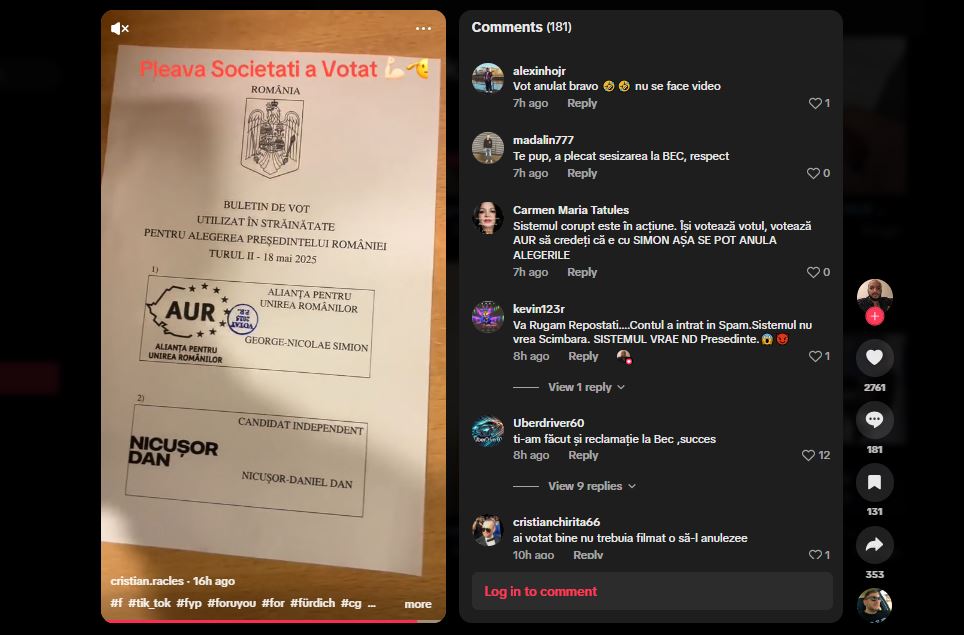Expand video description with 'more'
This screenshot has height=635, width=964.
[x=418, y=604]
